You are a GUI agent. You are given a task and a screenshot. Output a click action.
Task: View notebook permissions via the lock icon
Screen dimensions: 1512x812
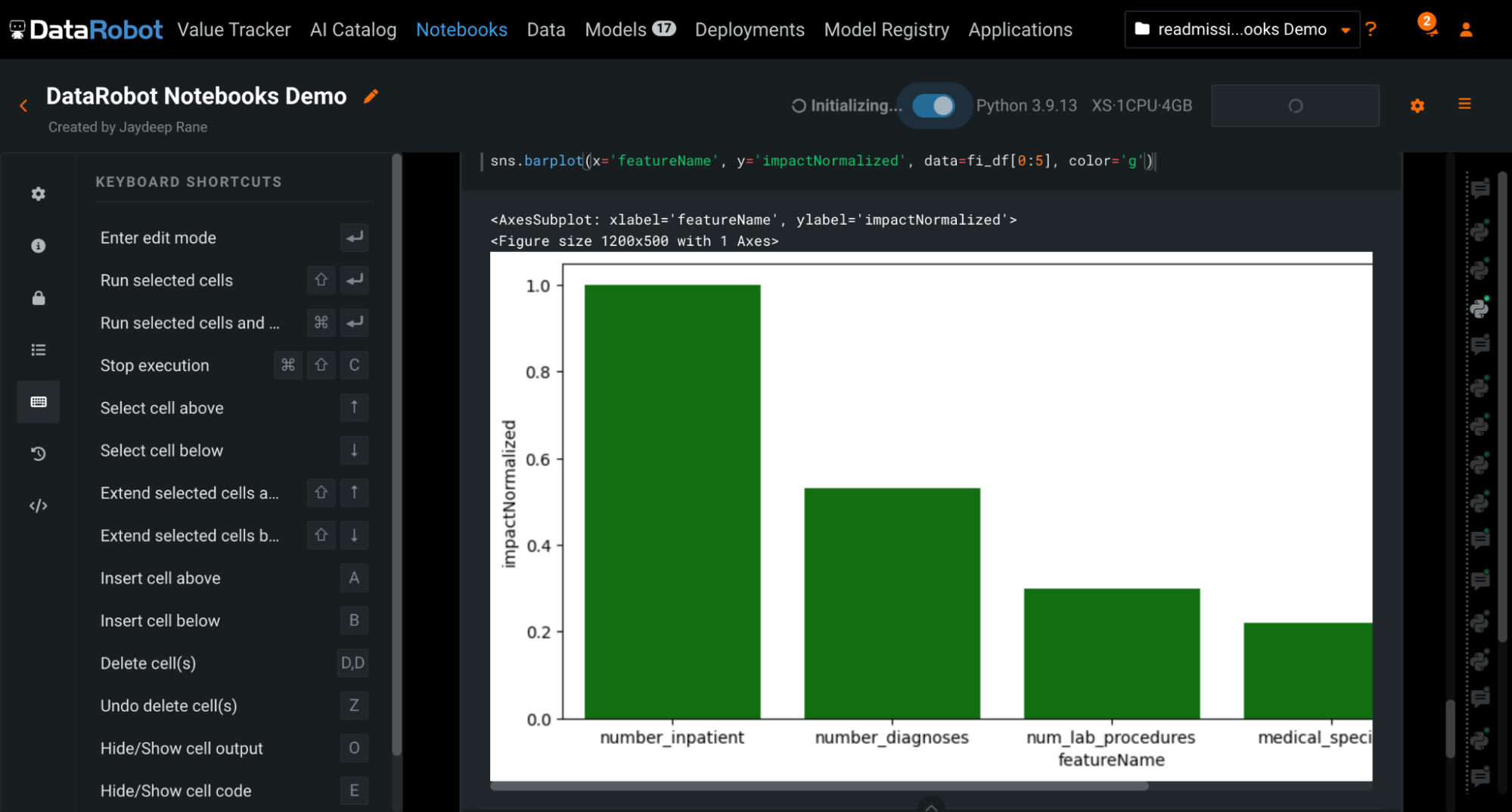[x=38, y=298]
